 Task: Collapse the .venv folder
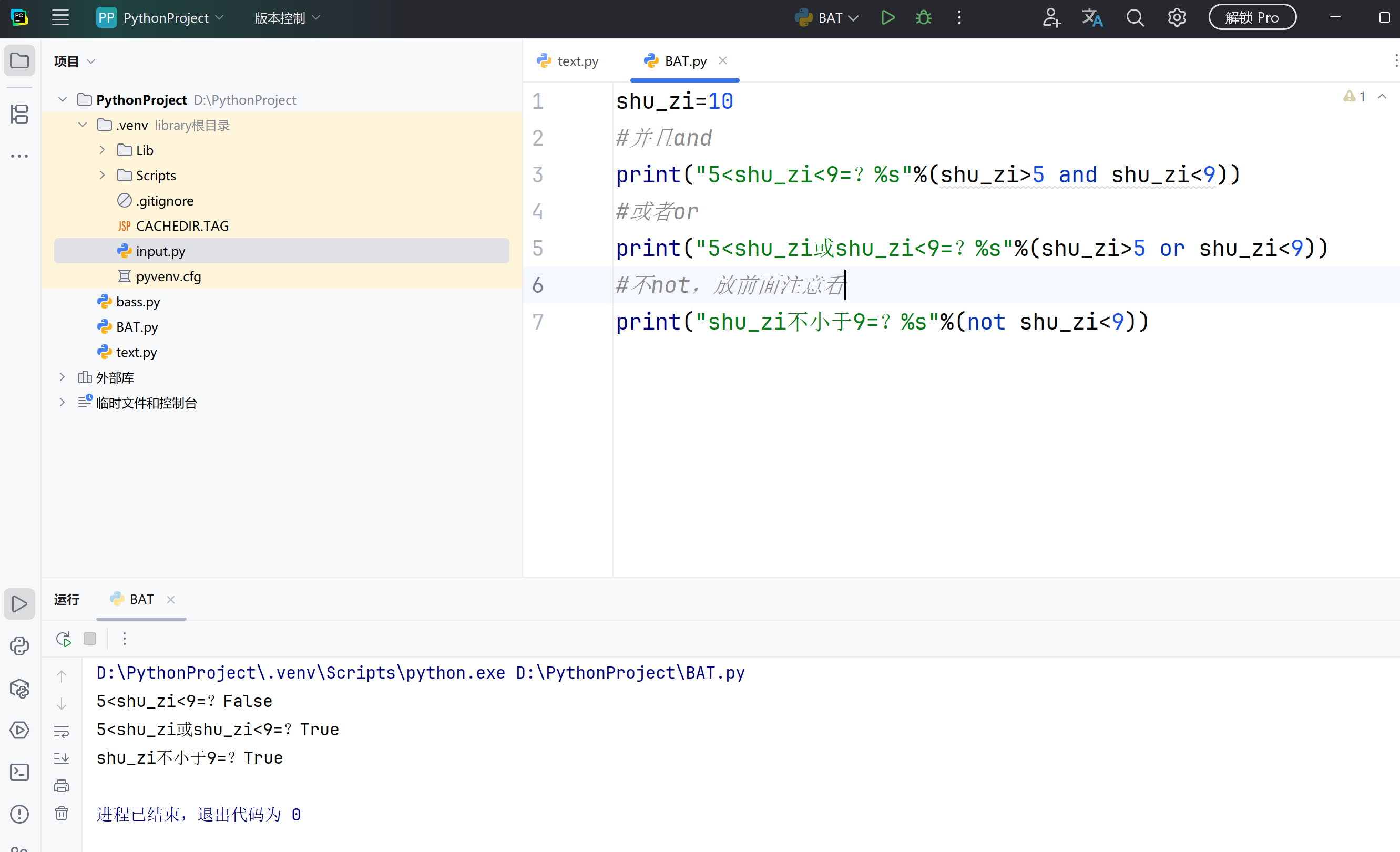coord(83,125)
